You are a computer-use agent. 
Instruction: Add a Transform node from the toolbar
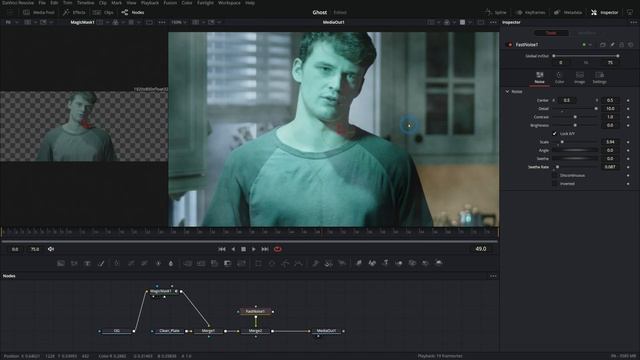[241, 263]
